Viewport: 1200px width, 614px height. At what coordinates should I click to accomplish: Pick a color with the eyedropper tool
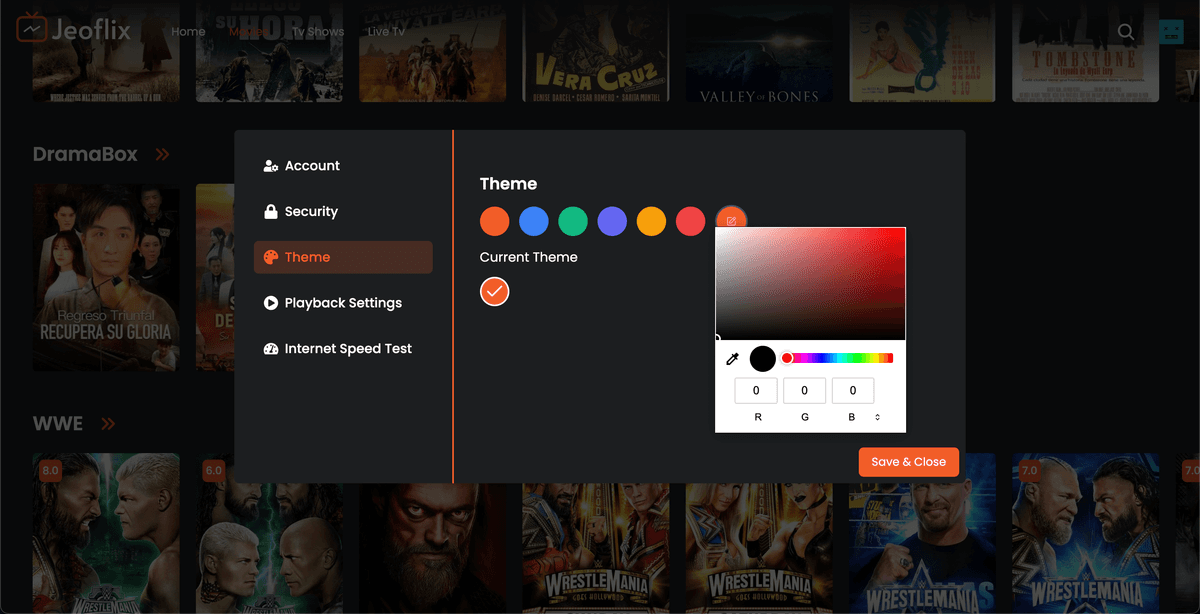coord(733,358)
